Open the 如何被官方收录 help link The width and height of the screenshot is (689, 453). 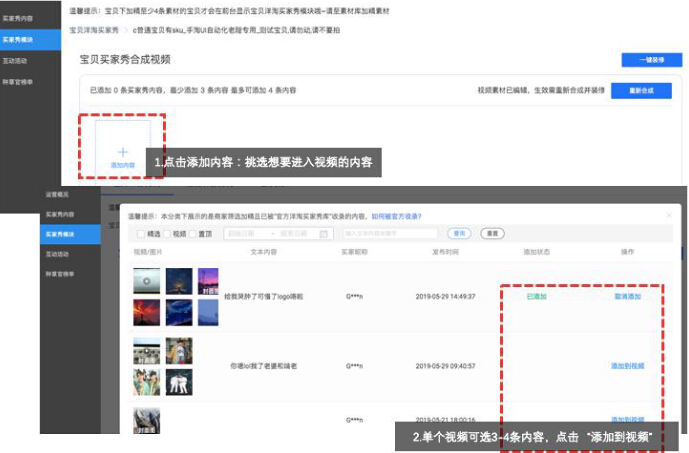click(396, 216)
